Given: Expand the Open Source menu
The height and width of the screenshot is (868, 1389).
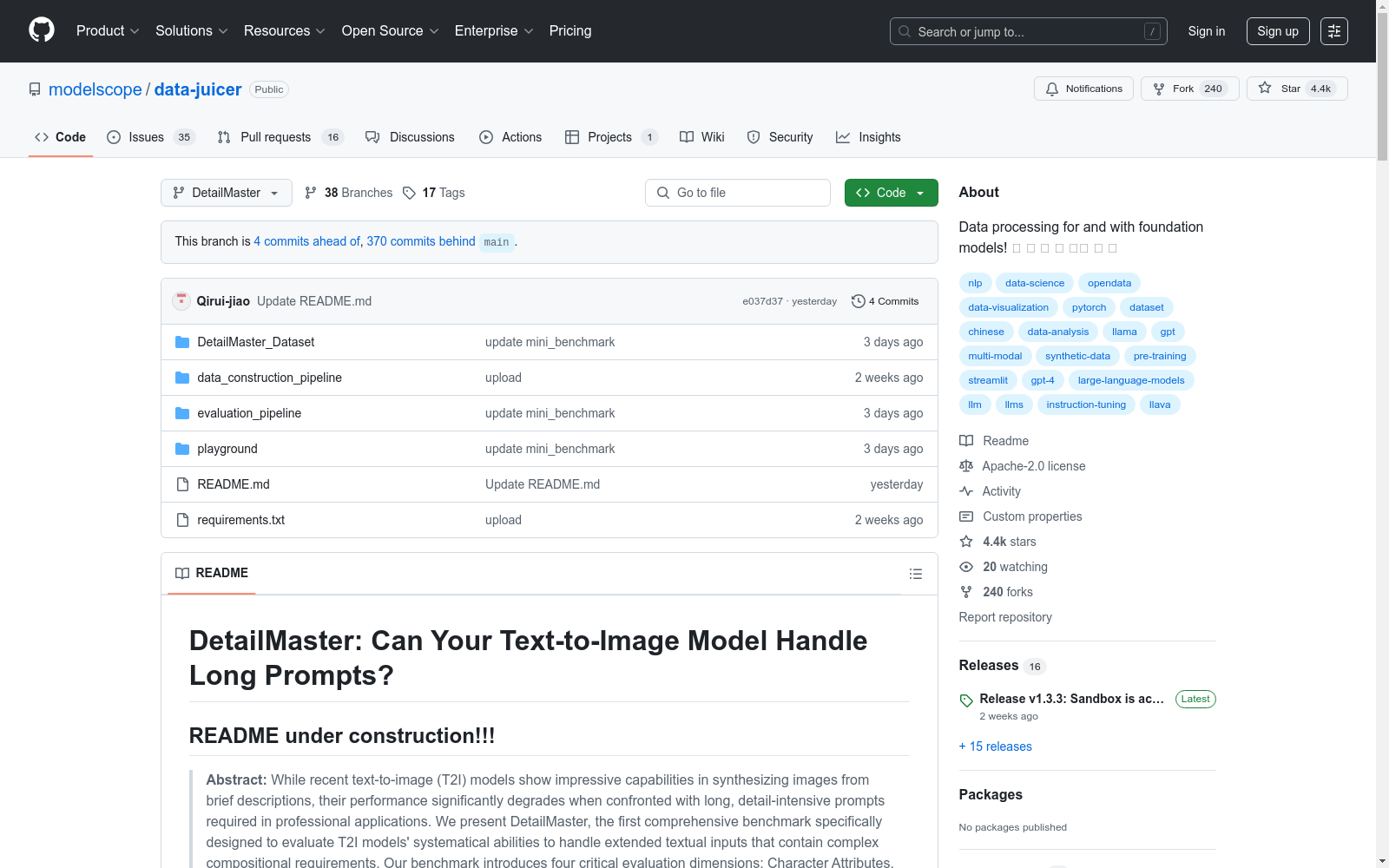Looking at the screenshot, I should [391, 31].
